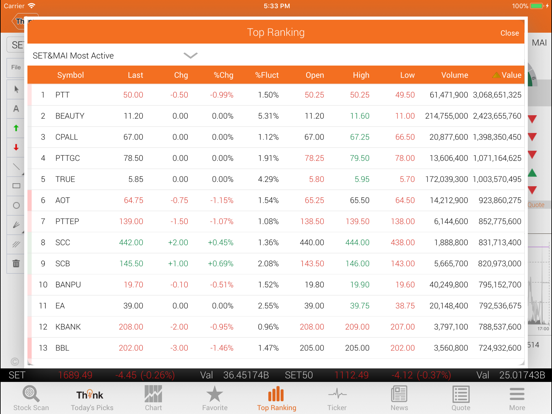Viewport: 552px width, 414px height.
Task: Close the Top Ranking panel
Action: (509, 33)
